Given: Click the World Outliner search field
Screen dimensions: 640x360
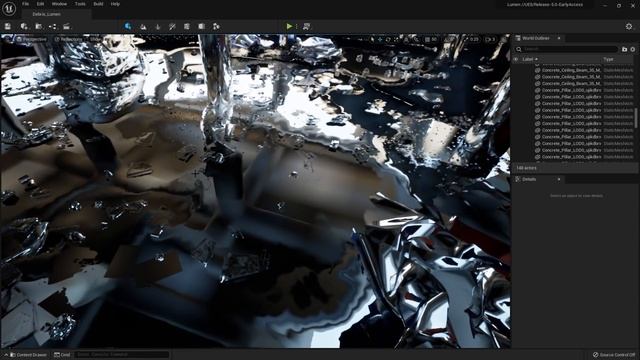Looking at the screenshot, I should tap(567, 49).
